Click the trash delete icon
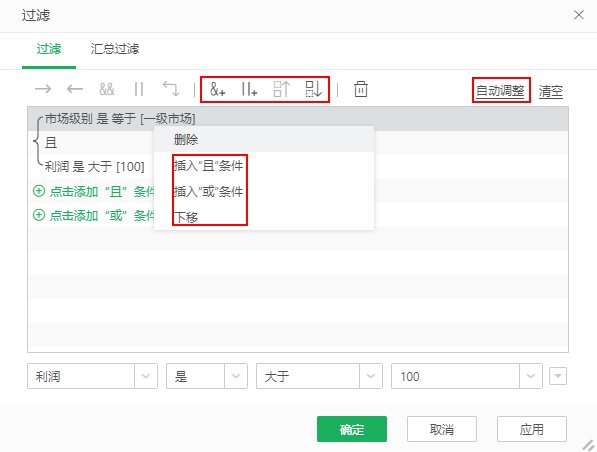Screen dimensions: 597x452 pyautogui.click(x=361, y=89)
